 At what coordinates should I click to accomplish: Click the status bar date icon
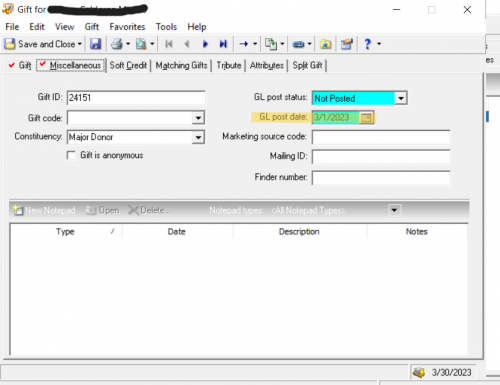point(419,372)
